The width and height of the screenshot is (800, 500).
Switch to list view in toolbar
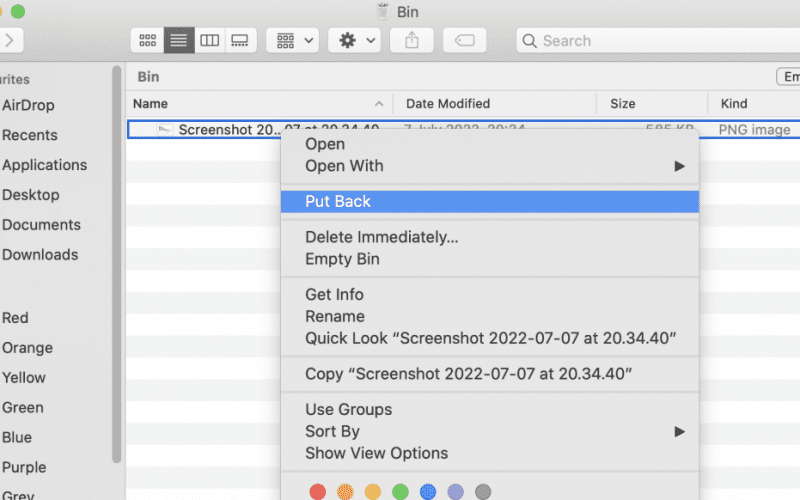(179, 41)
